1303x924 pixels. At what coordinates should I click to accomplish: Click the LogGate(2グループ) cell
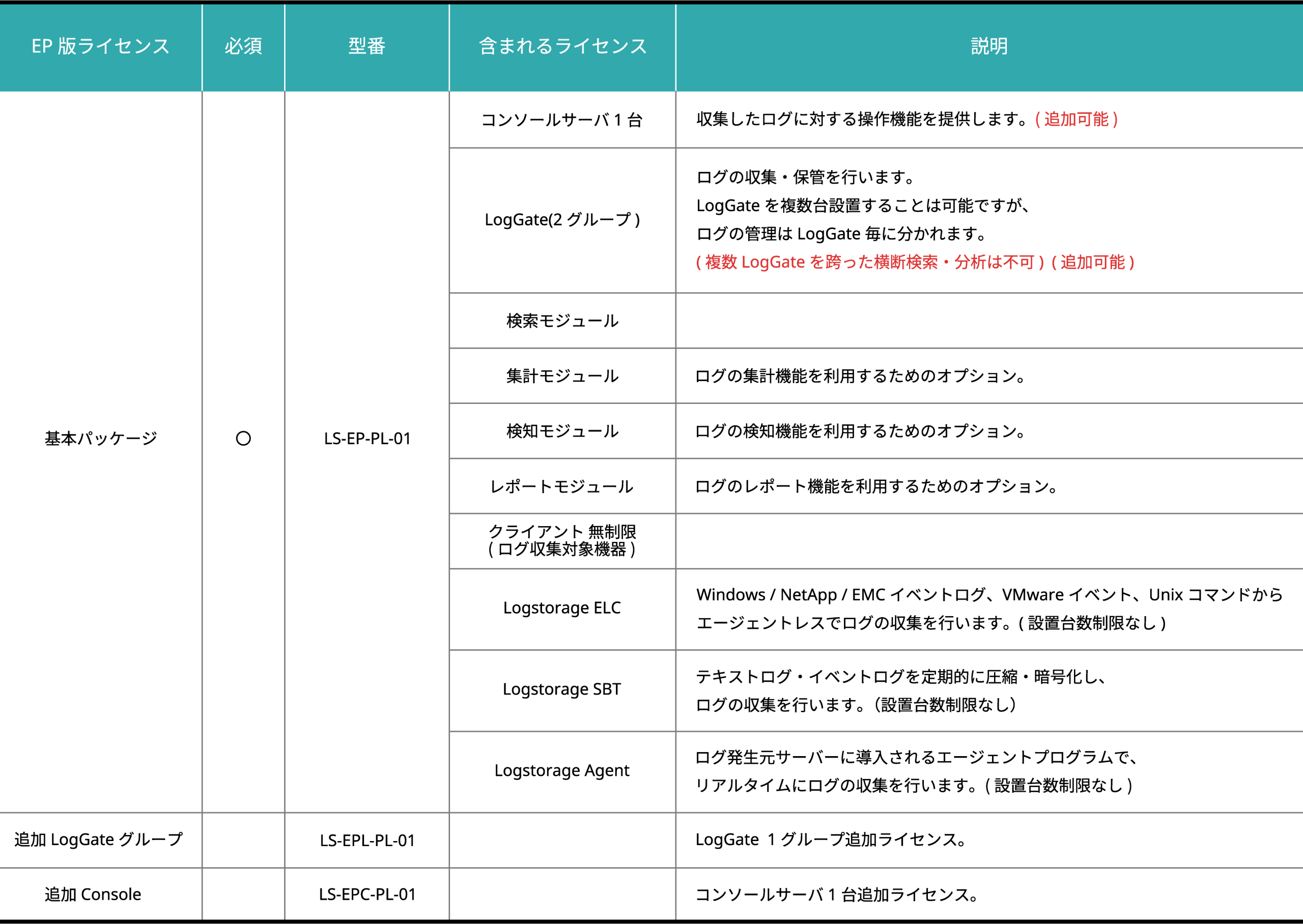562,220
